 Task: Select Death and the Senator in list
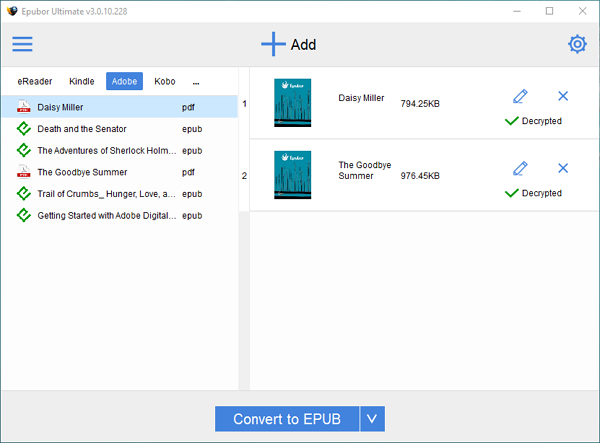(119, 129)
